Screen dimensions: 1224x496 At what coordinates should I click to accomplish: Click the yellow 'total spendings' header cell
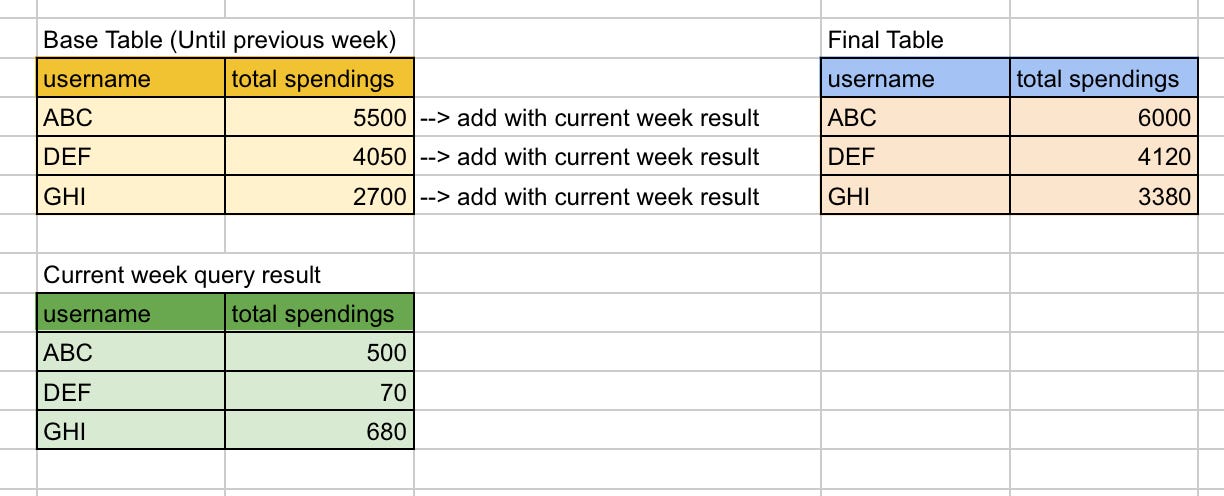click(x=319, y=79)
